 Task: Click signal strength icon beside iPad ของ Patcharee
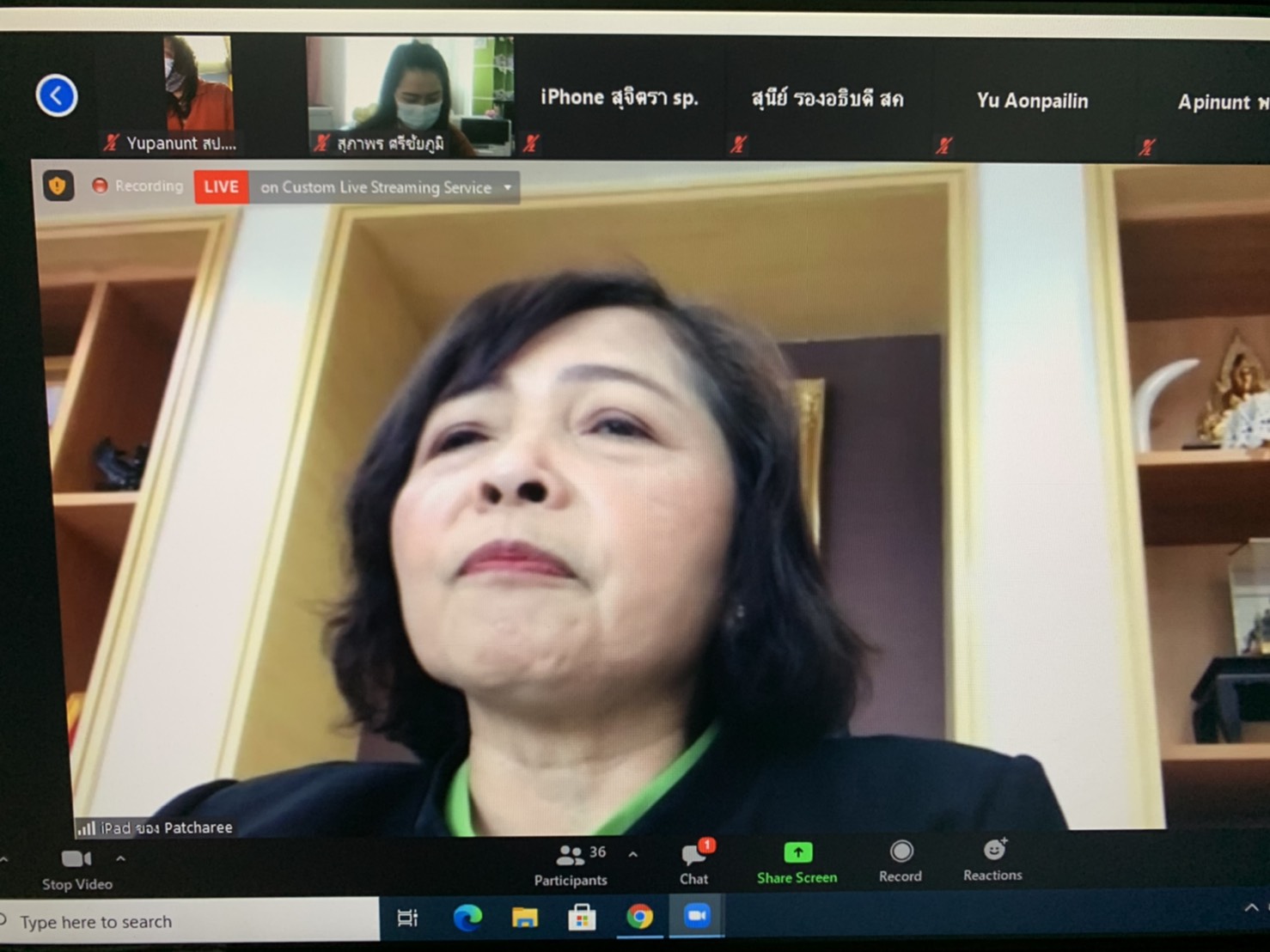pos(86,828)
